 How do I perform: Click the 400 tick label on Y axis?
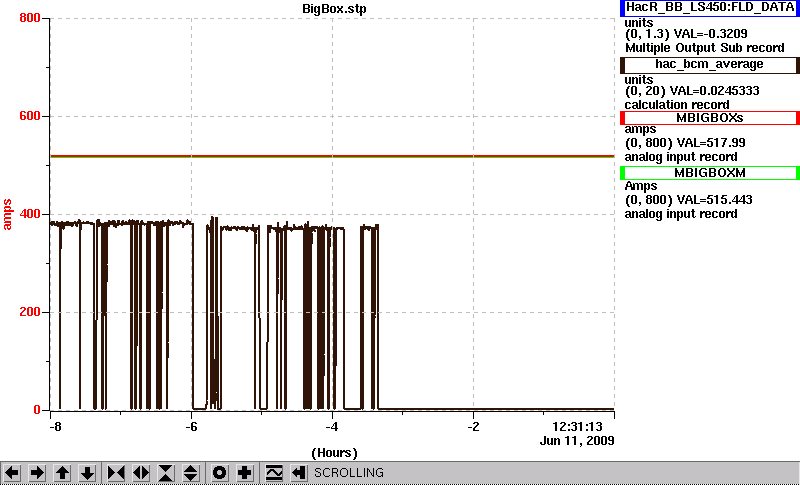30,214
